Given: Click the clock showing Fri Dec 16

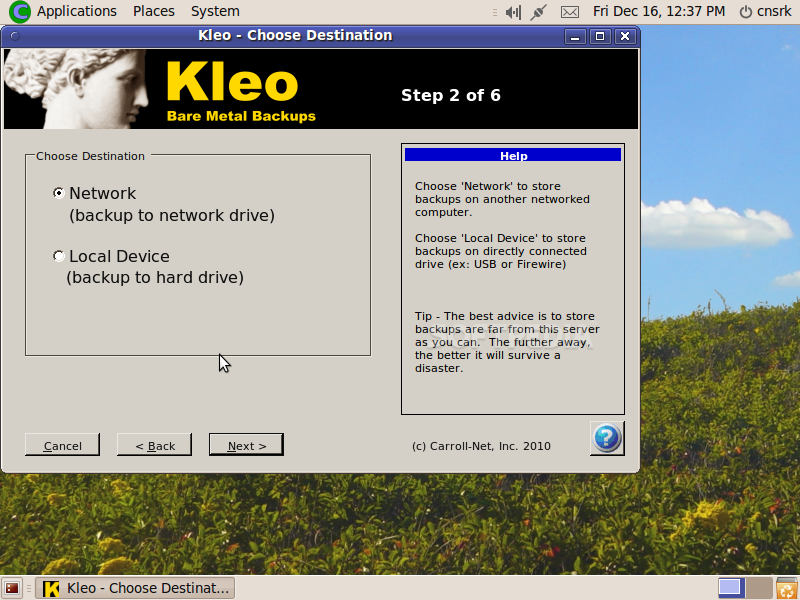Looking at the screenshot, I should click(x=659, y=11).
